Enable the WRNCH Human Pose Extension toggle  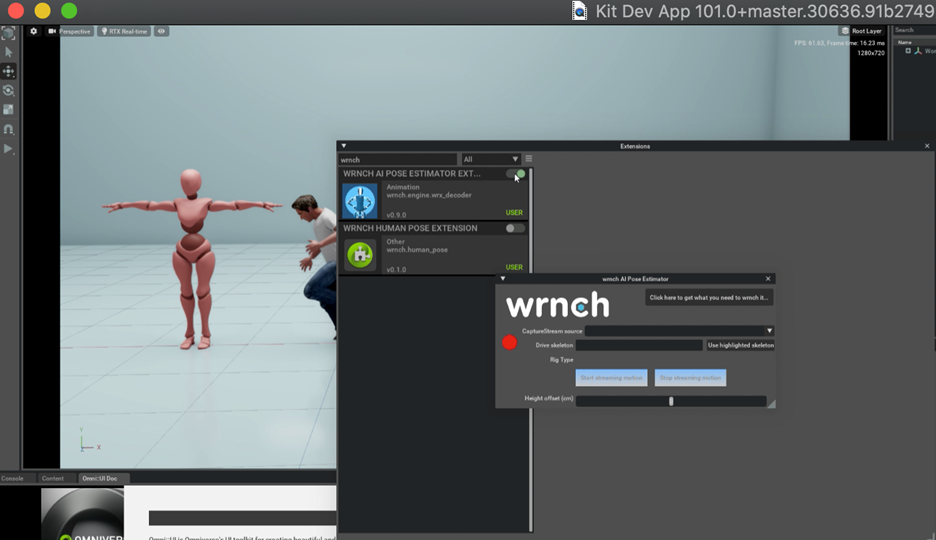[x=515, y=228]
